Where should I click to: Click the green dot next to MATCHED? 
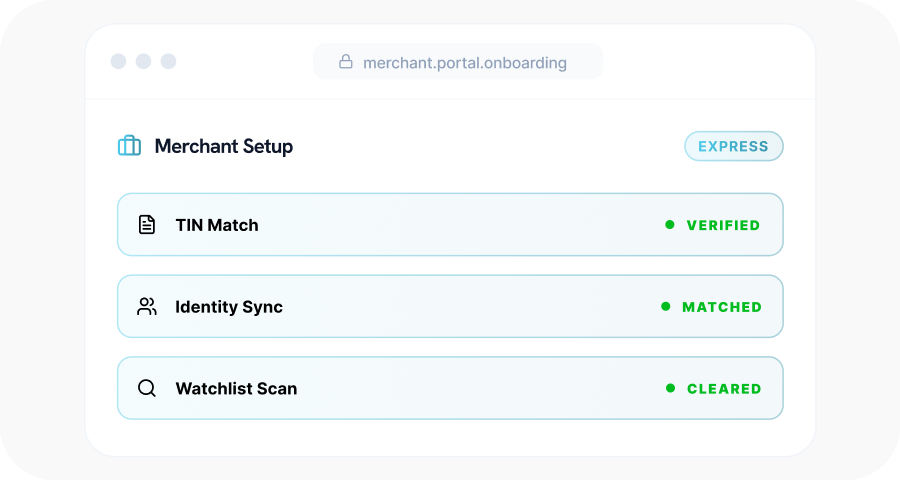666,307
